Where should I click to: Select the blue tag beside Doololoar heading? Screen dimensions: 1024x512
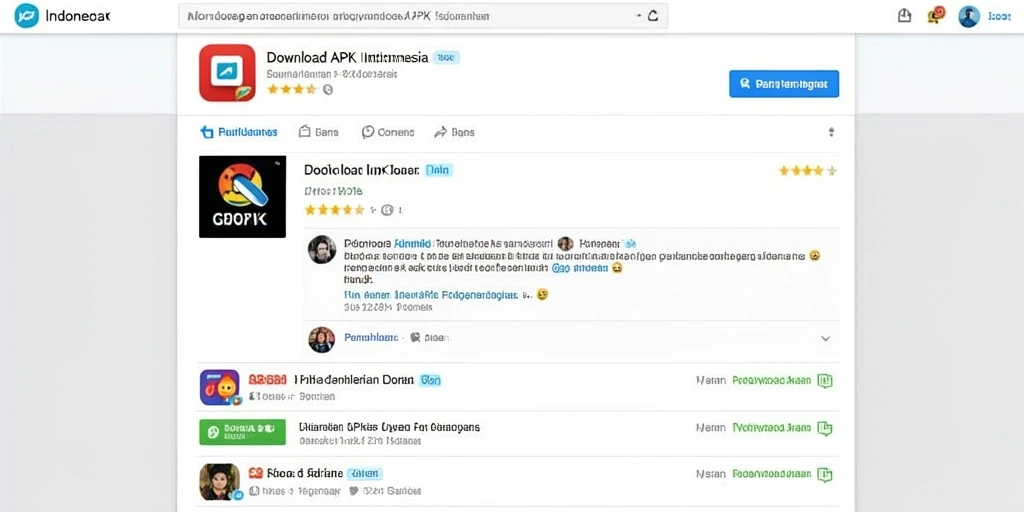click(438, 170)
